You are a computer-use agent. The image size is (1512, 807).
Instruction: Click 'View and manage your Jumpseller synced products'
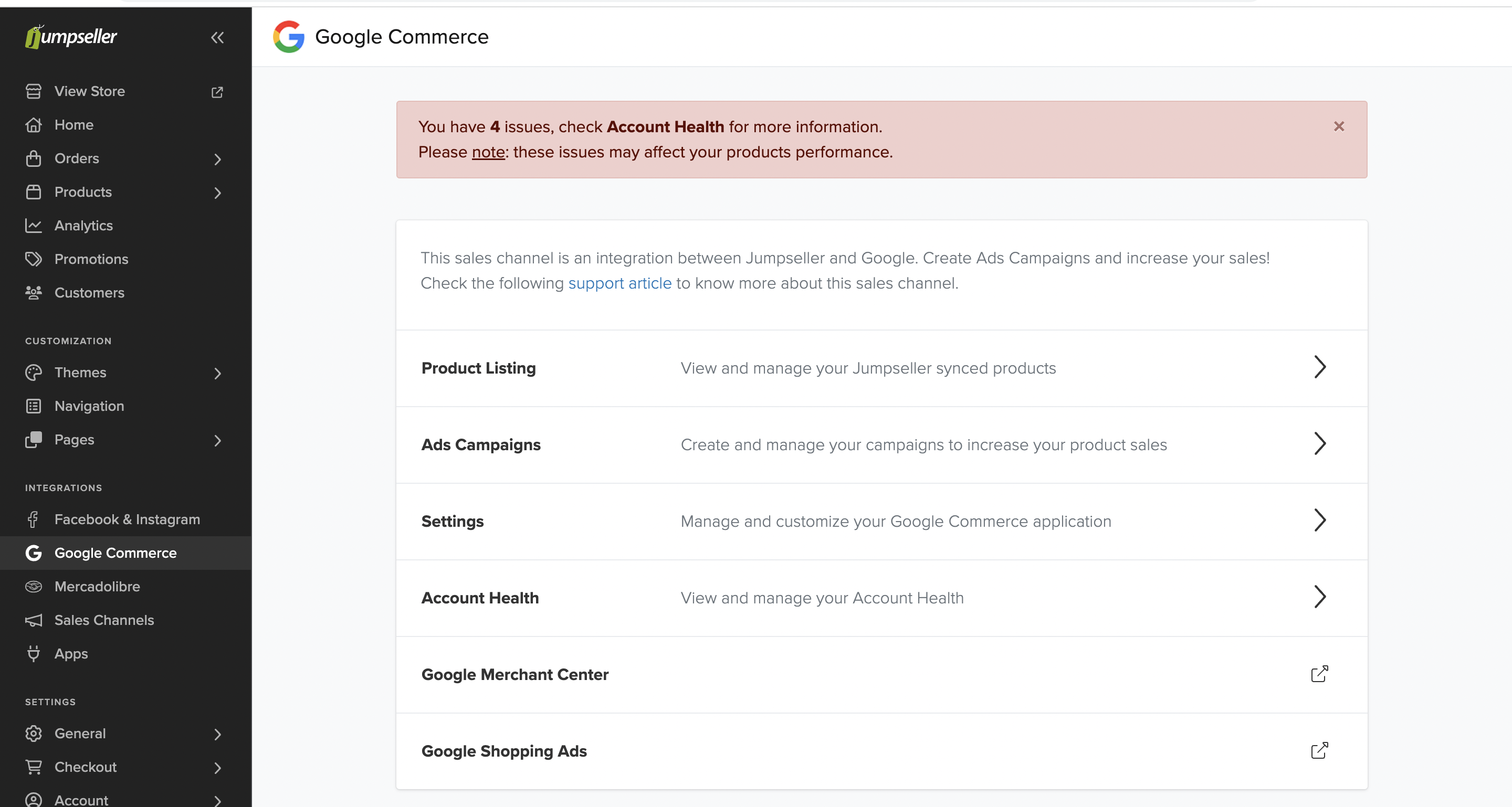click(868, 368)
